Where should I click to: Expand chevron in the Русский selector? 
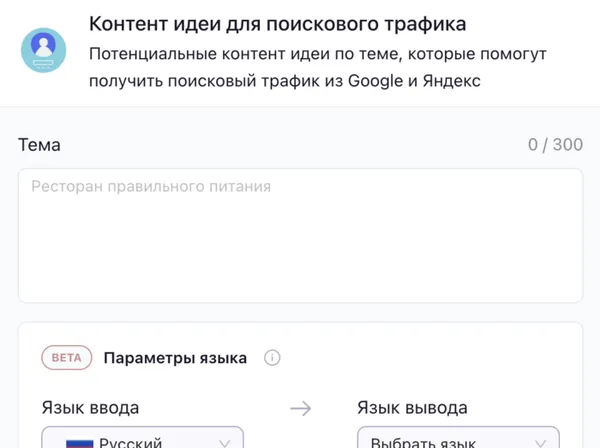223,442
